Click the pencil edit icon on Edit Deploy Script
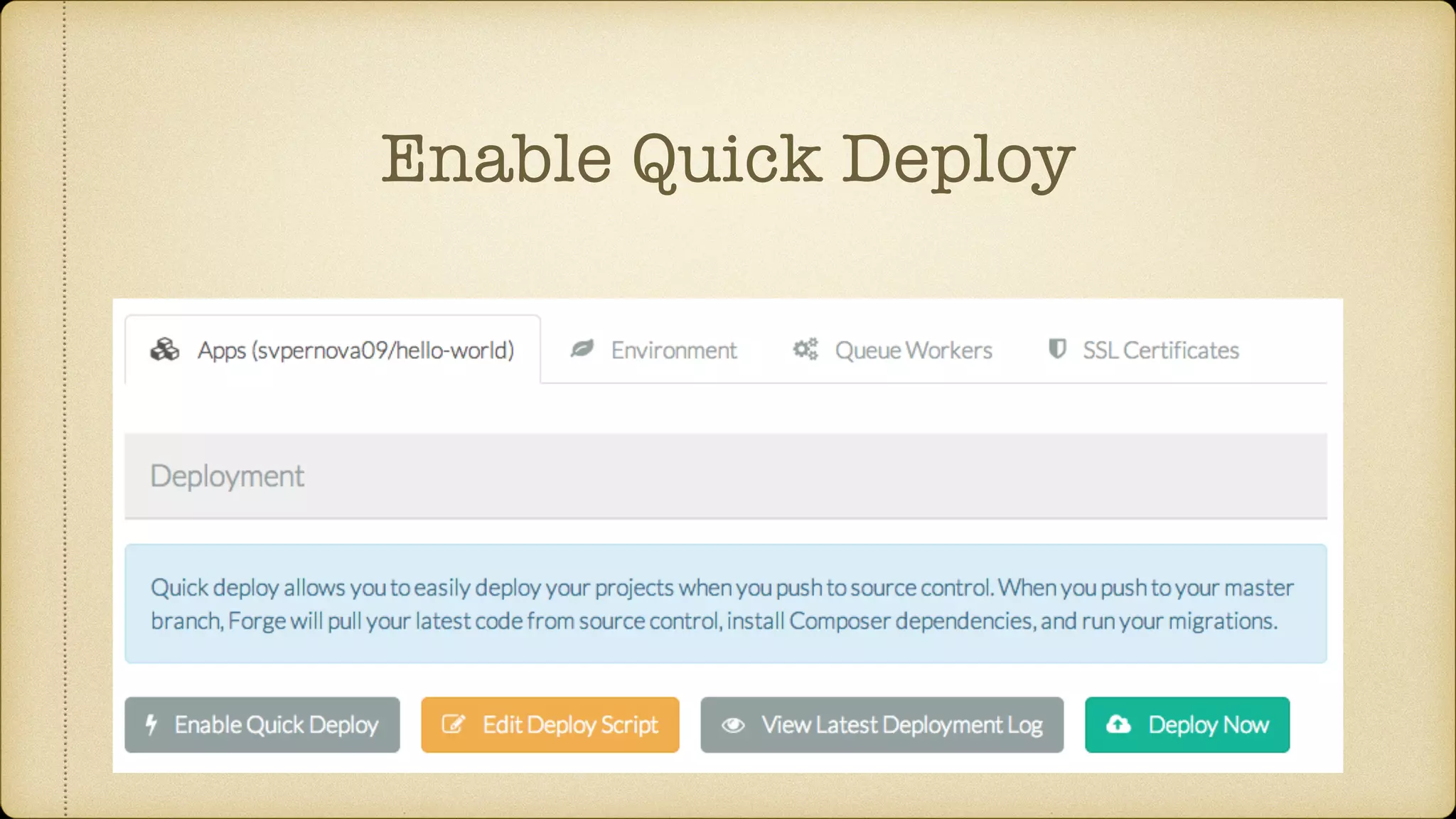 (453, 724)
